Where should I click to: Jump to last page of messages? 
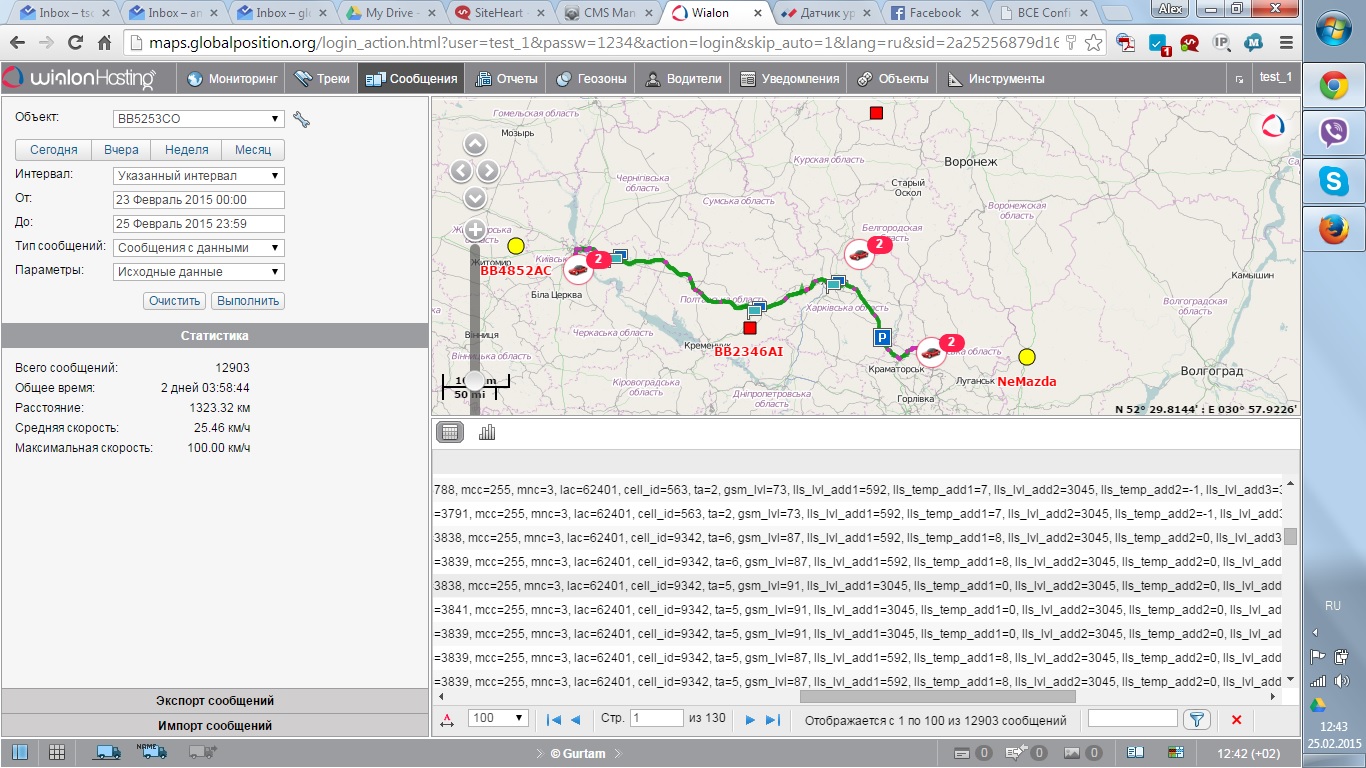point(772,719)
